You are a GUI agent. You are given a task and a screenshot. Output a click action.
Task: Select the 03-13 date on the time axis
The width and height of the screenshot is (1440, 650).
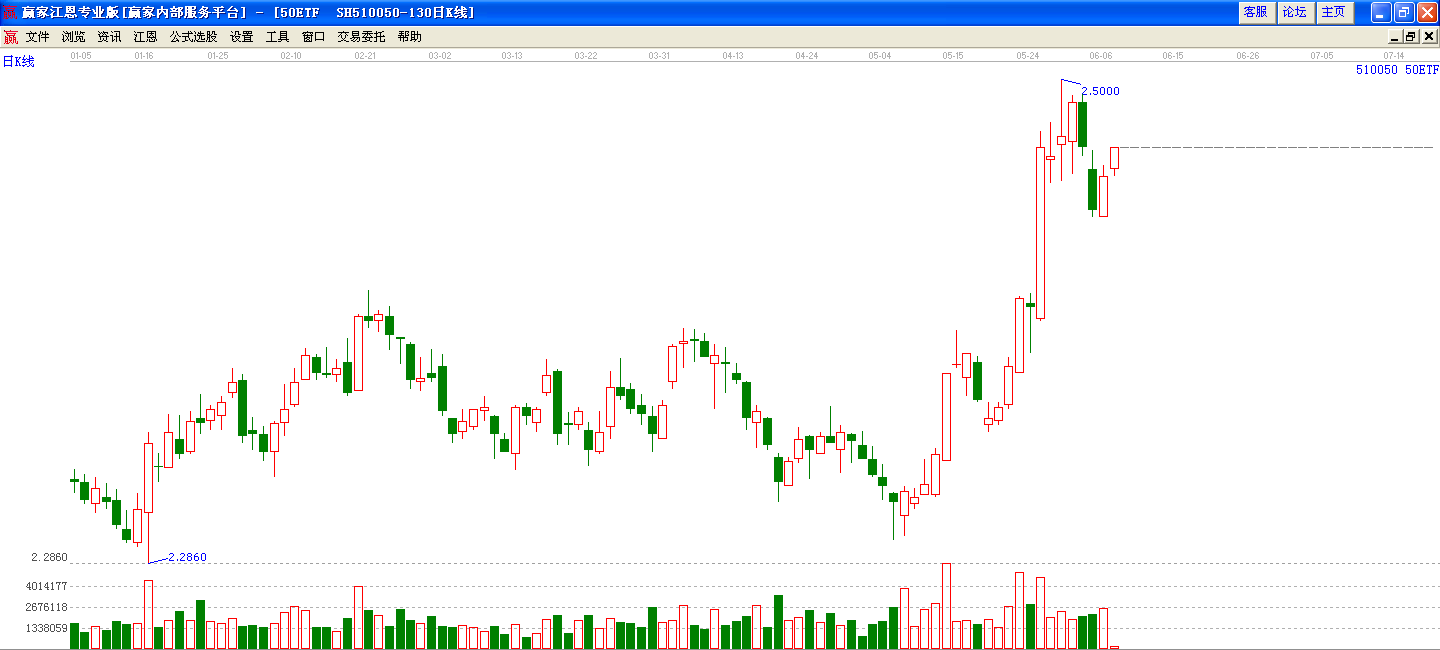click(512, 56)
